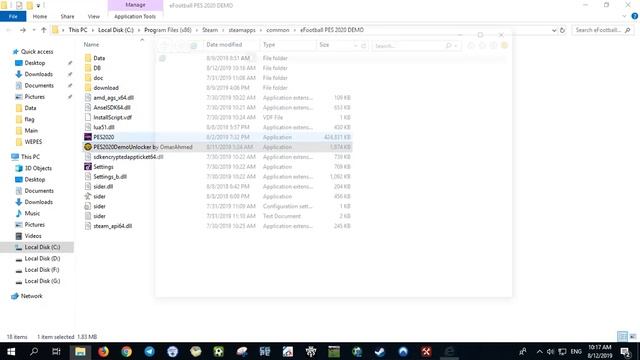Open 3D Objects under This PC
Viewport: 640px width, 360px height.
[x=38, y=168]
